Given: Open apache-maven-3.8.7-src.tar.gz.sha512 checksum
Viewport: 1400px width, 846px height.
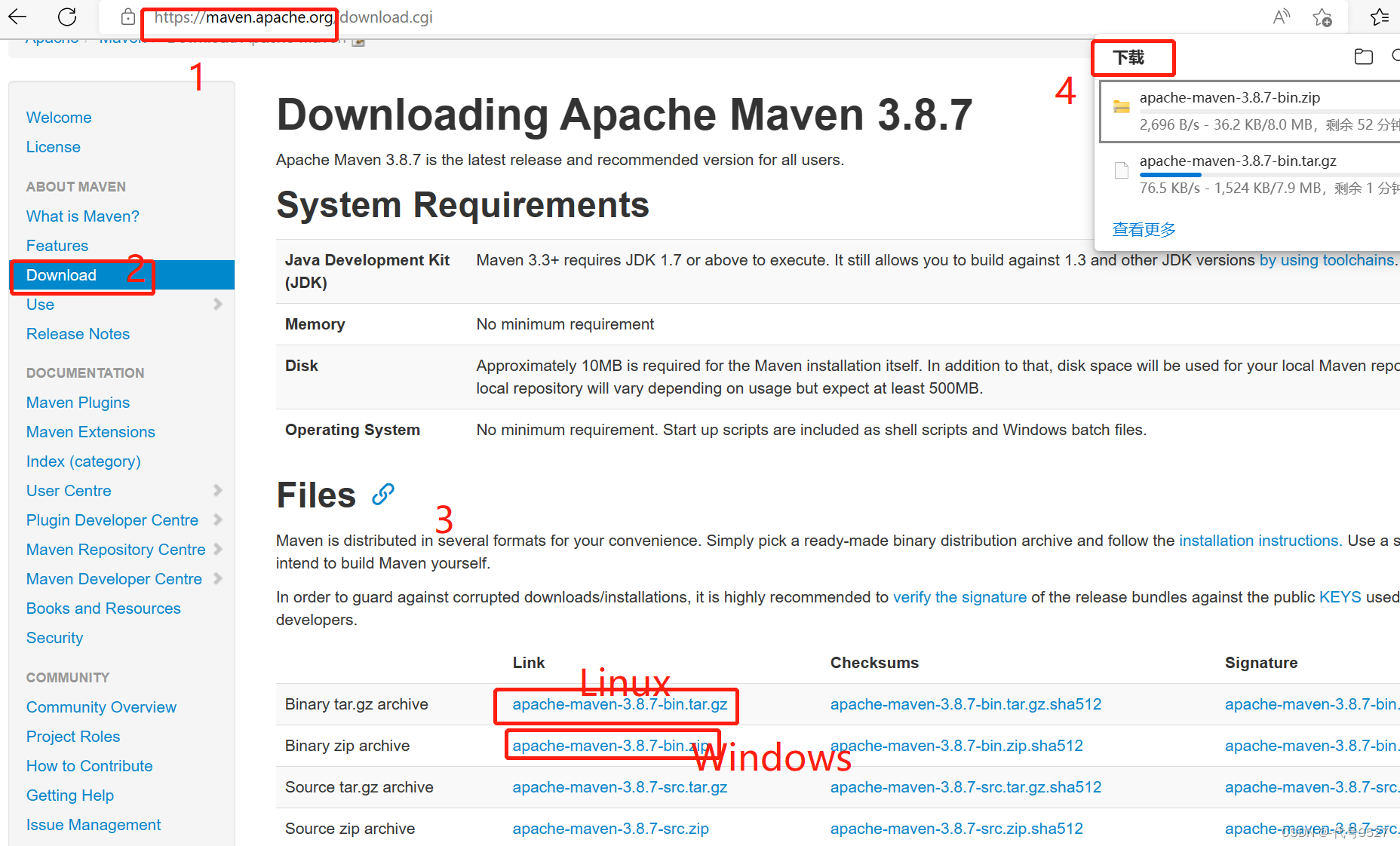Looking at the screenshot, I should pos(966,787).
